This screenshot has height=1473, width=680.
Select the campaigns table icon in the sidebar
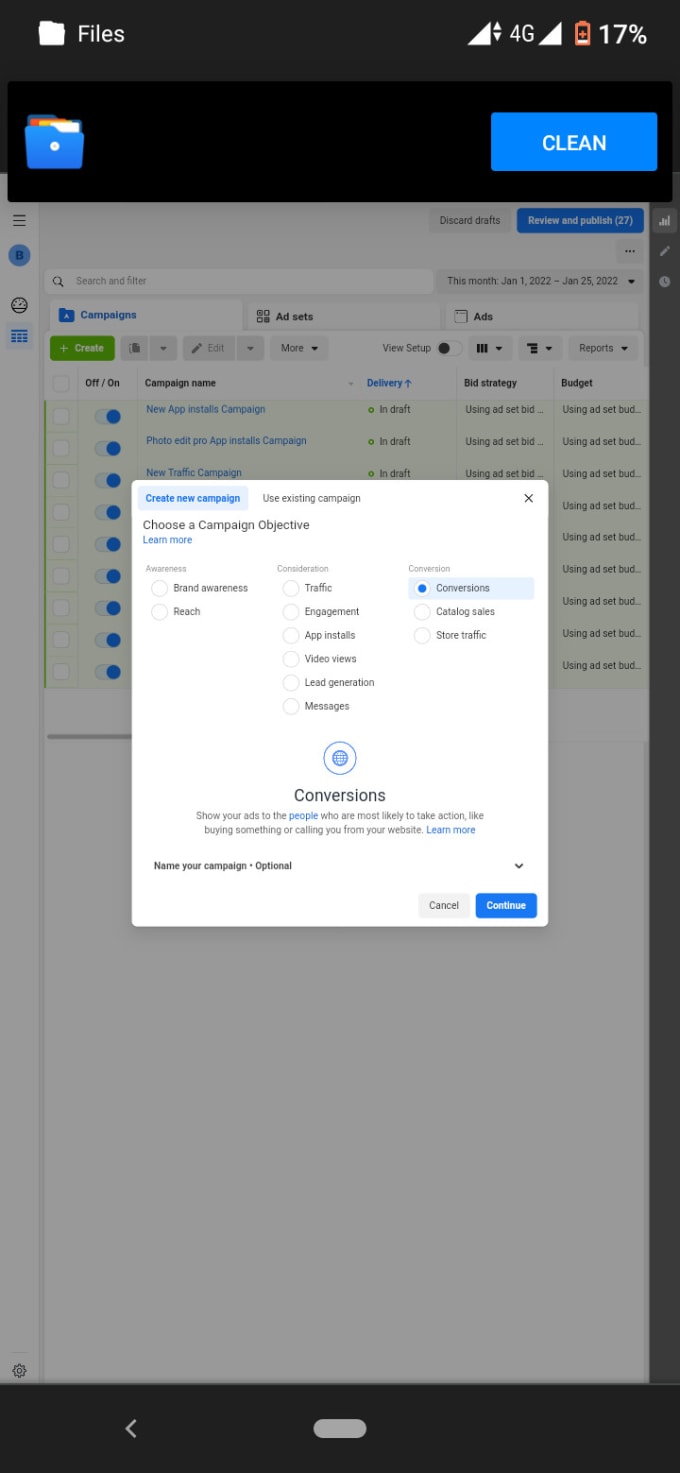19,336
